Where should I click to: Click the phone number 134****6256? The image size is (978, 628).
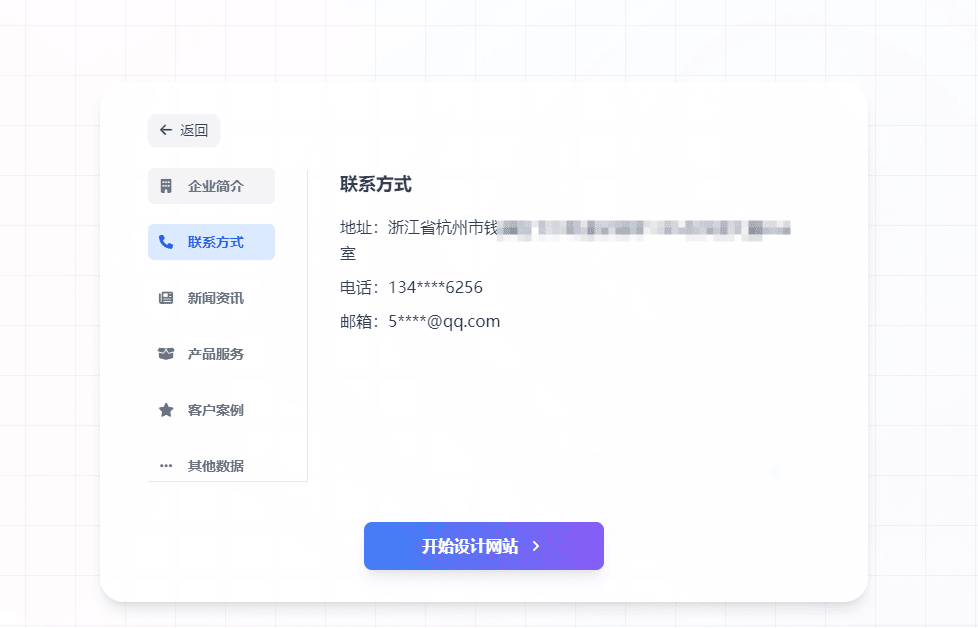[435, 288]
